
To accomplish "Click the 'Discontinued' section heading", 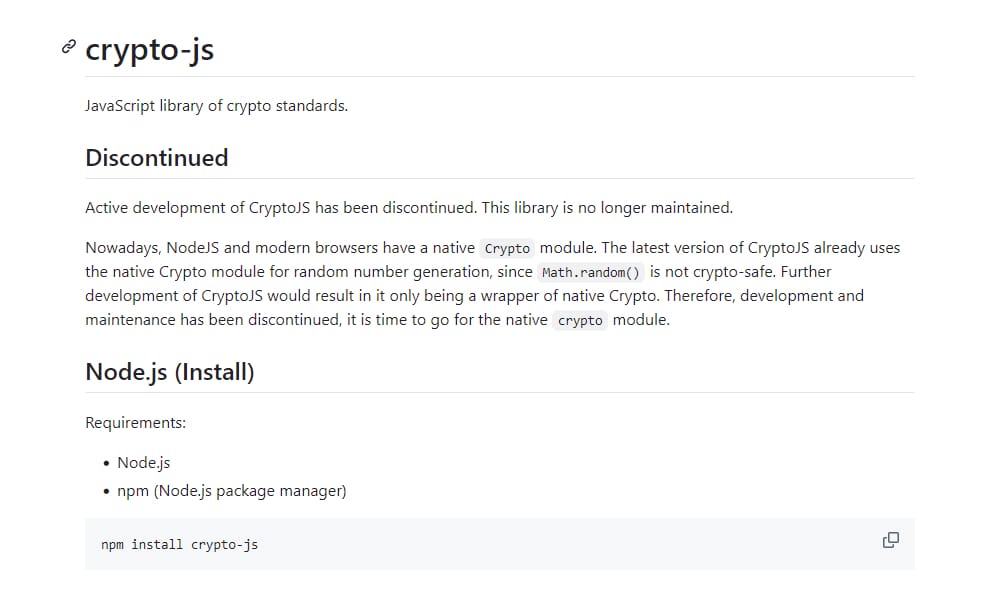I will [156, 158].
